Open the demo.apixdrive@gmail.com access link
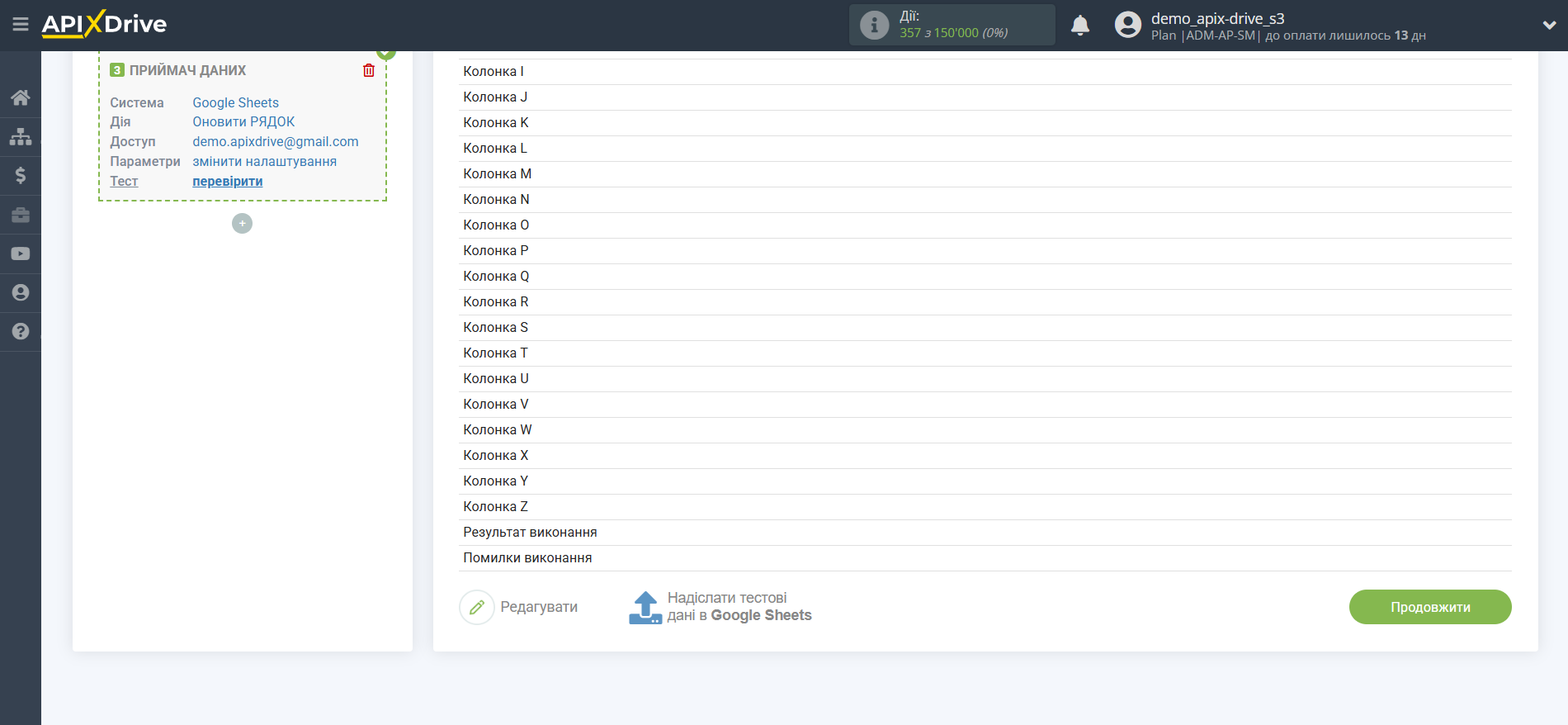Viewport: 1568px width, 725px height. point(276,141)
